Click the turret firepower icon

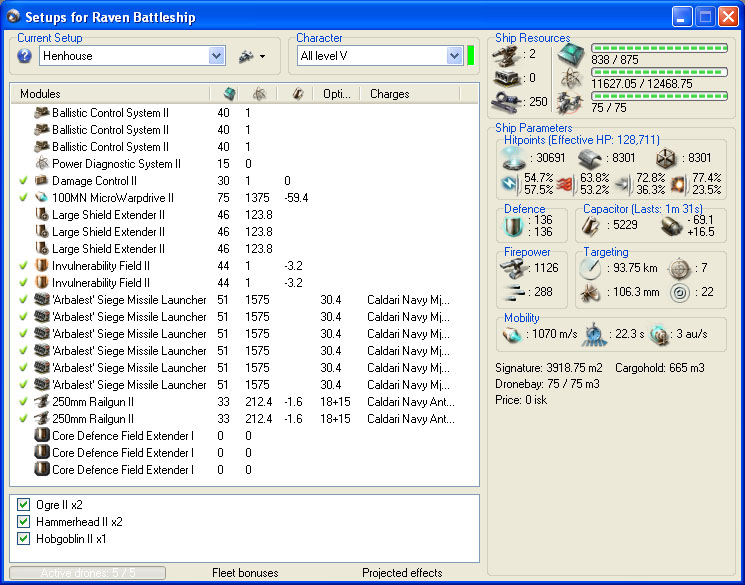click(x=513, y=267)
